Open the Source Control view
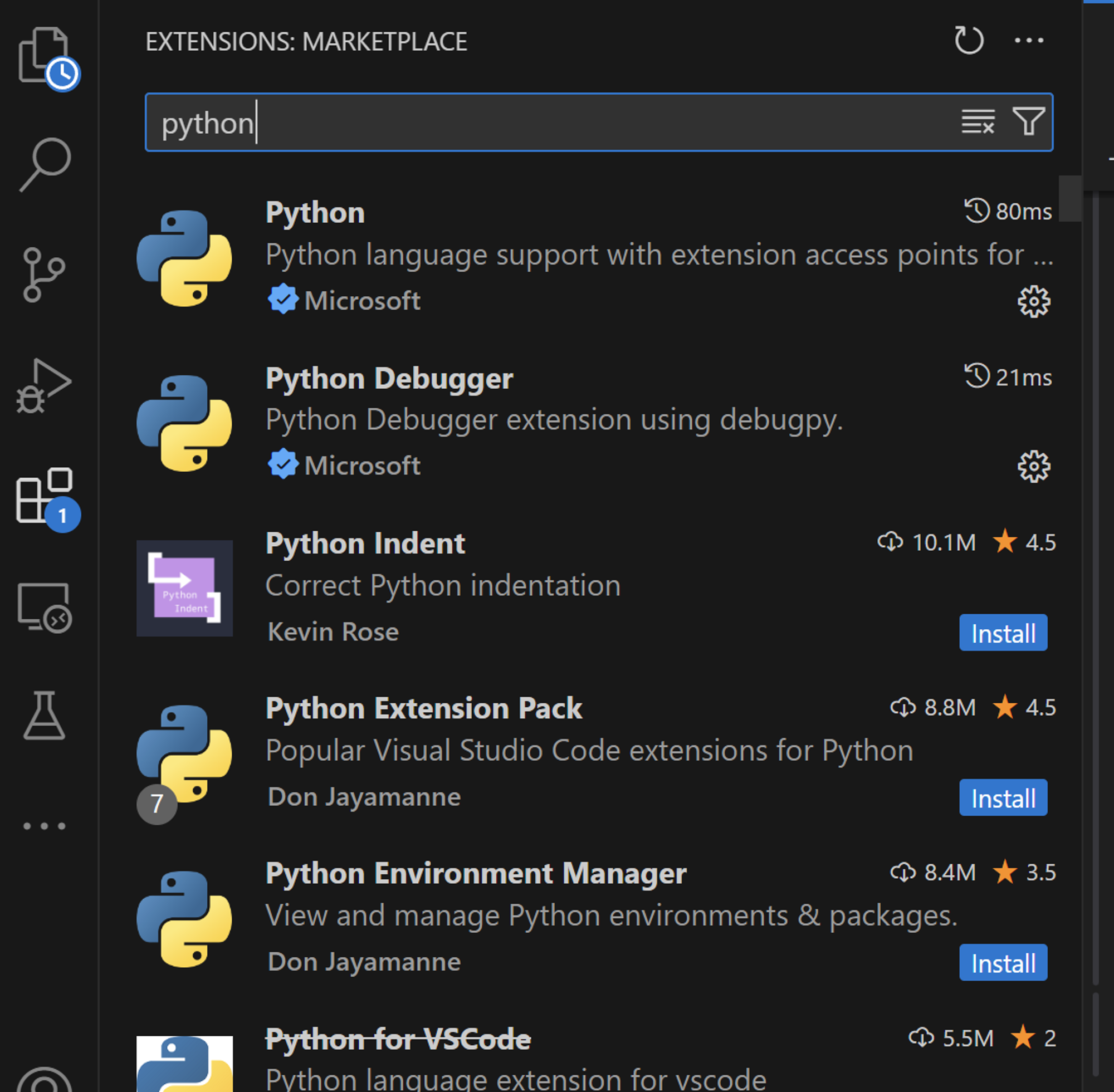1114x1092 pixels. coord(44,275)
